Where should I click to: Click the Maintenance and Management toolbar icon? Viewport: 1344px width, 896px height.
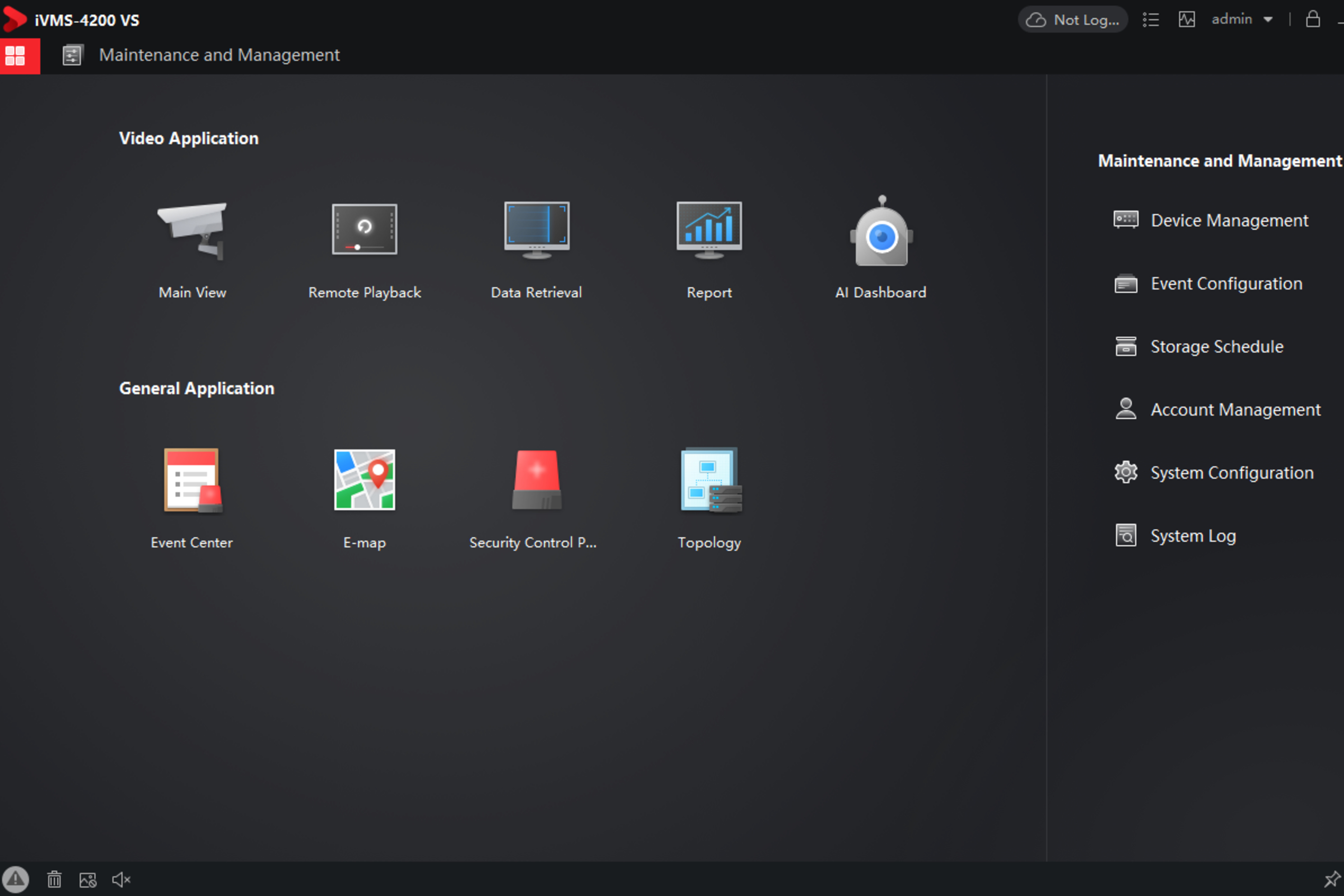72,55
